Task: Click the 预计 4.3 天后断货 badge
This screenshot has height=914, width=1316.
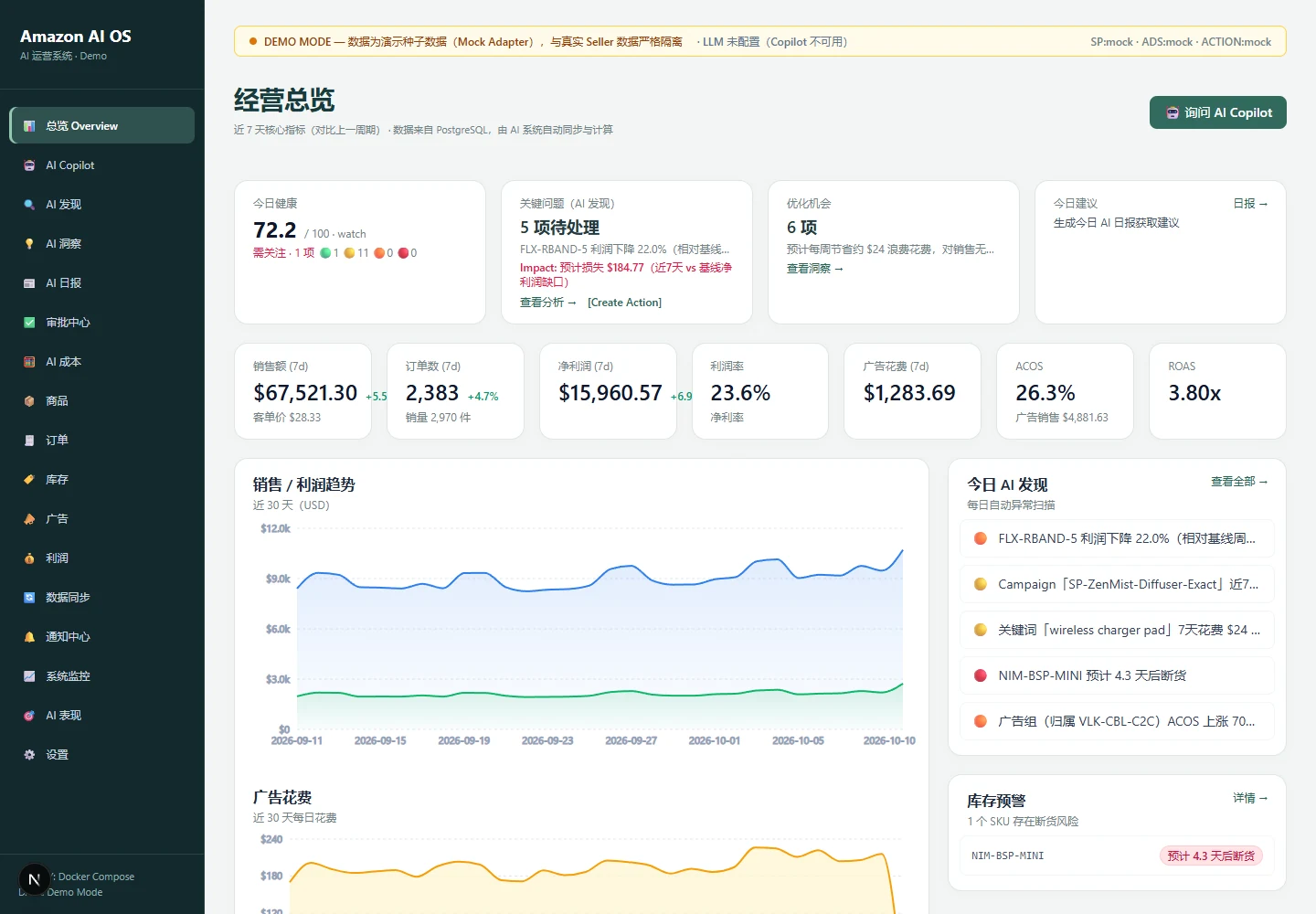Action: (x=1211, y=856)
